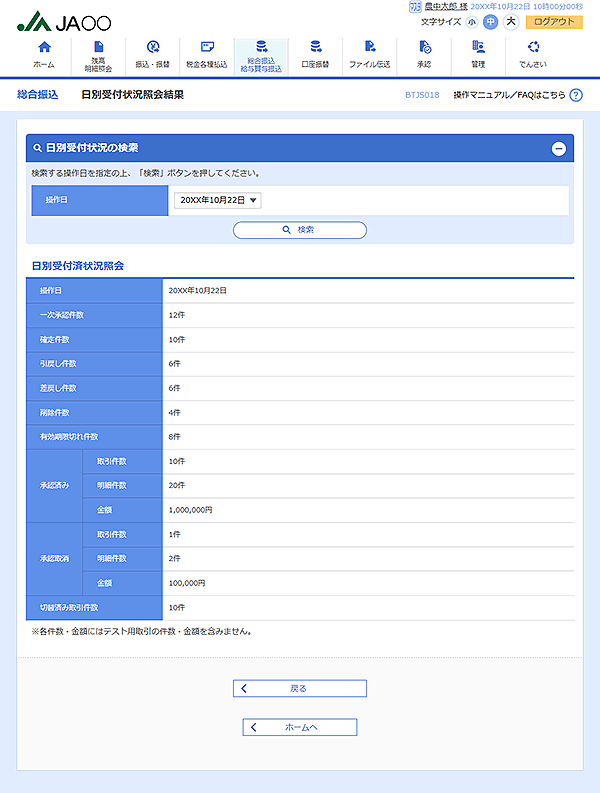Select the 承認取消 明細件数 value 2件
The width and height of the screenshot is (600, 793).
(x=174, y=558)
